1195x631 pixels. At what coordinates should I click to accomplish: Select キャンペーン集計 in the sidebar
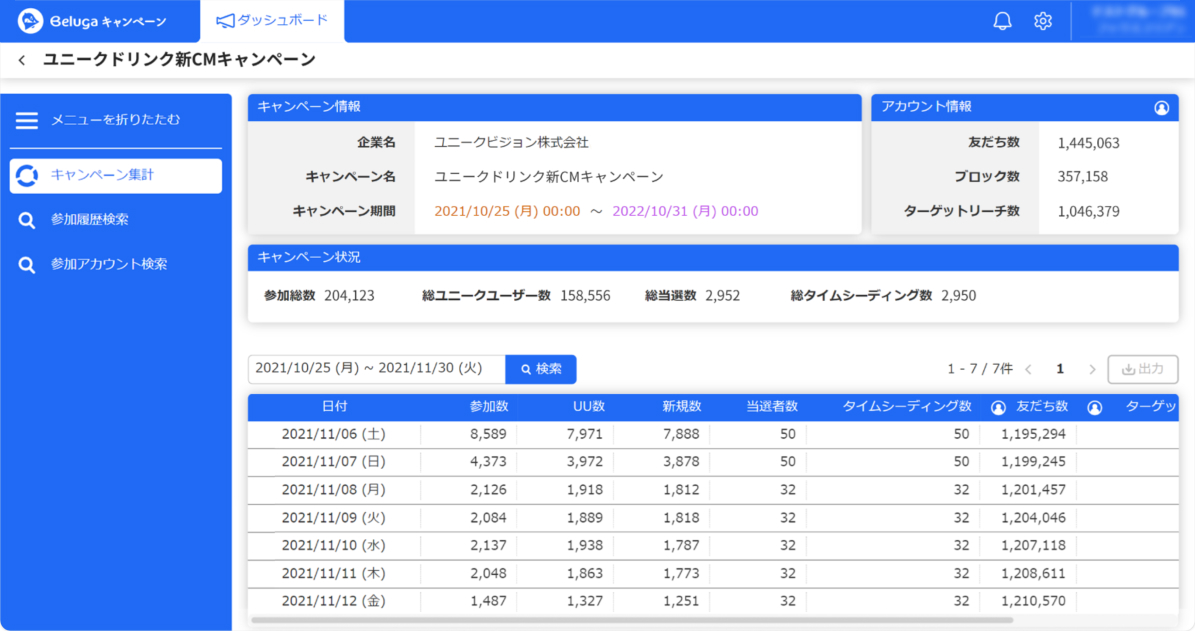(116, 175)
